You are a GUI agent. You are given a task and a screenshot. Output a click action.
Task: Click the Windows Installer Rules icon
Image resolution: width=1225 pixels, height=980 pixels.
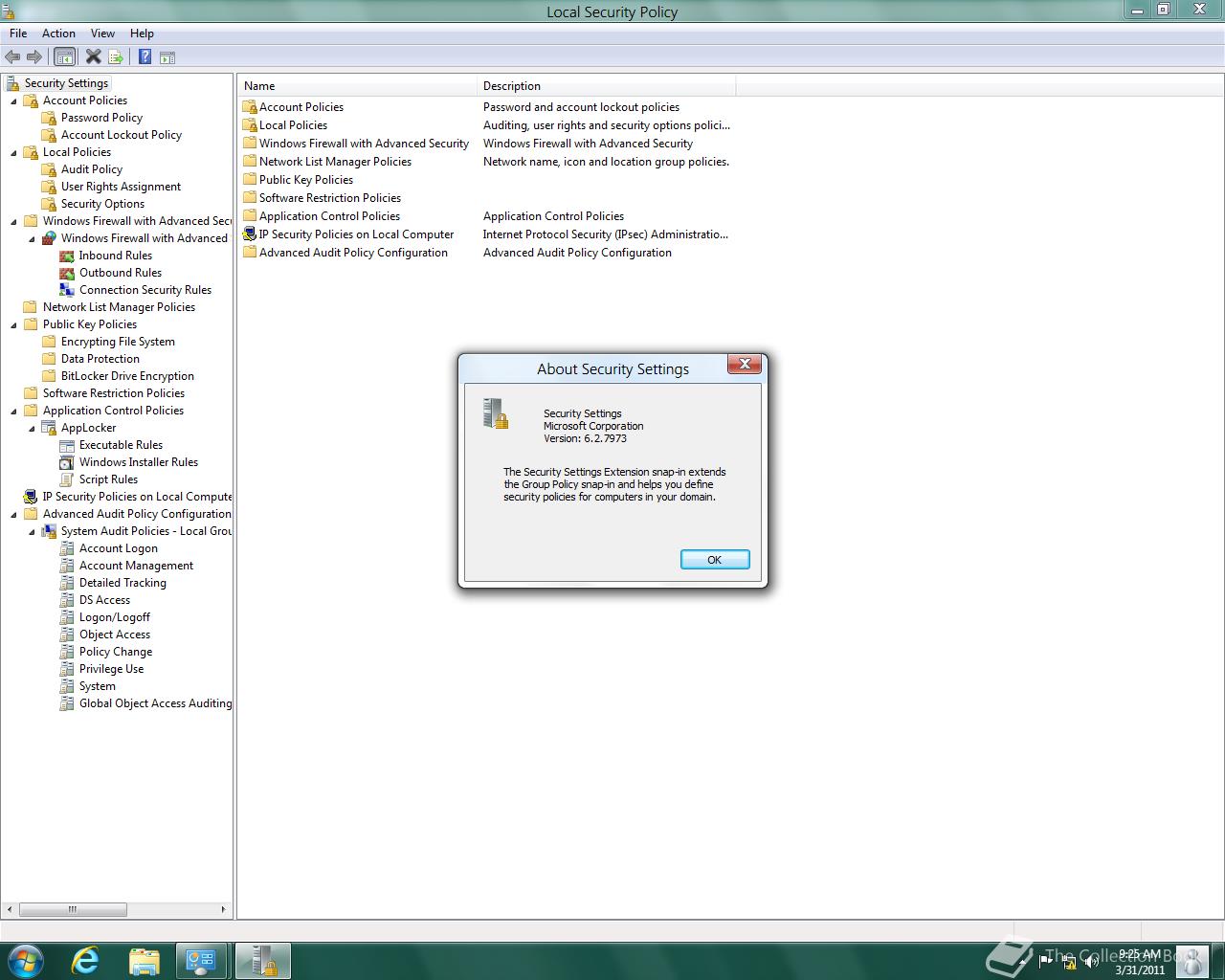67,462
